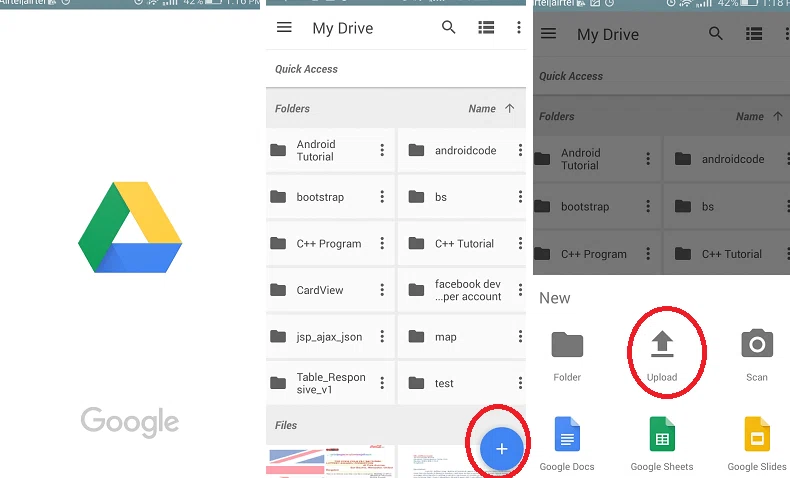
Task: Change sort via Name label in middle screen
Action: [482, 108]
